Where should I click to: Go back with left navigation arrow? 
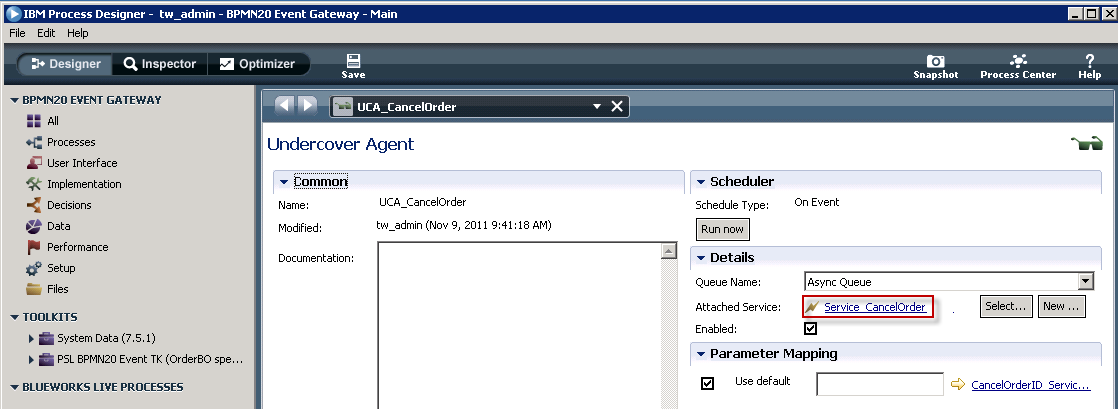pyautogui.click(x=284, y=105)
